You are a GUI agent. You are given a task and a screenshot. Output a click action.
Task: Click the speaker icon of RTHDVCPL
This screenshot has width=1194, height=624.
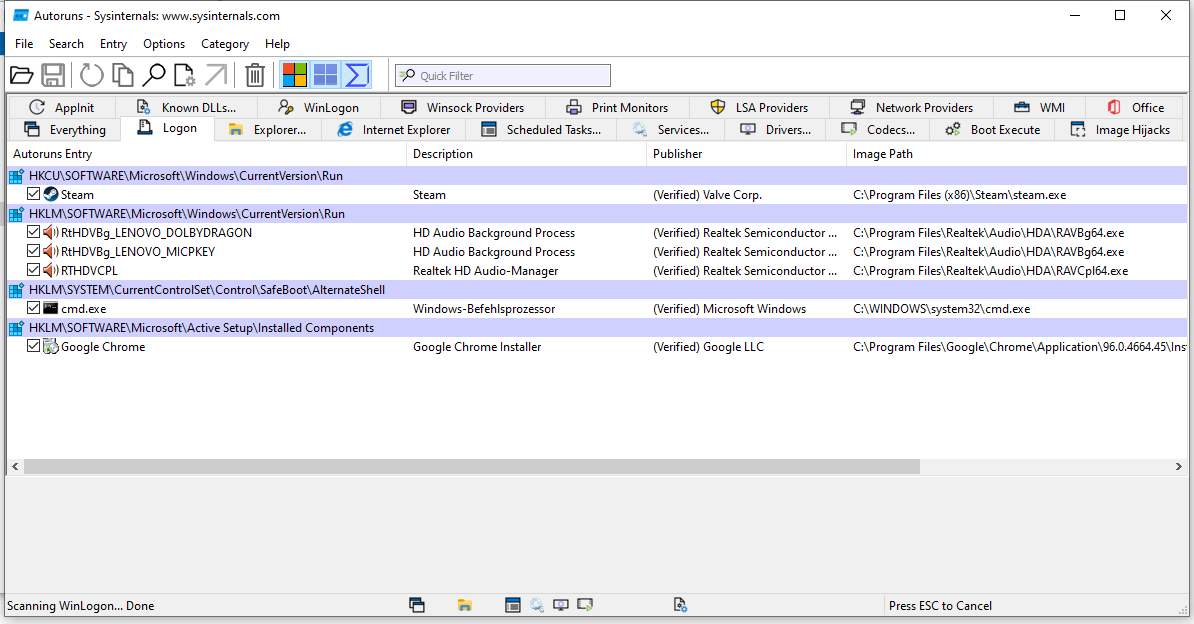tap(51, 270)
